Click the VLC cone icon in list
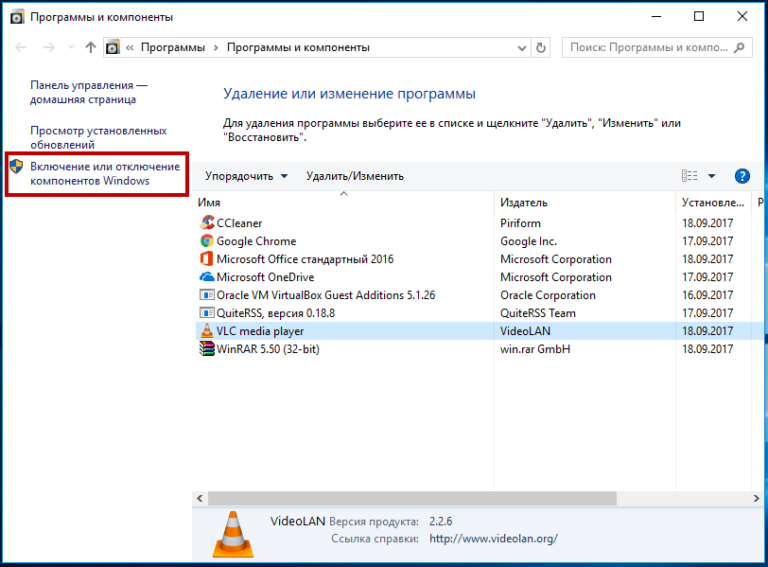Image resolution: width=768 pixels, height=567 pixels. coord(207,331)
